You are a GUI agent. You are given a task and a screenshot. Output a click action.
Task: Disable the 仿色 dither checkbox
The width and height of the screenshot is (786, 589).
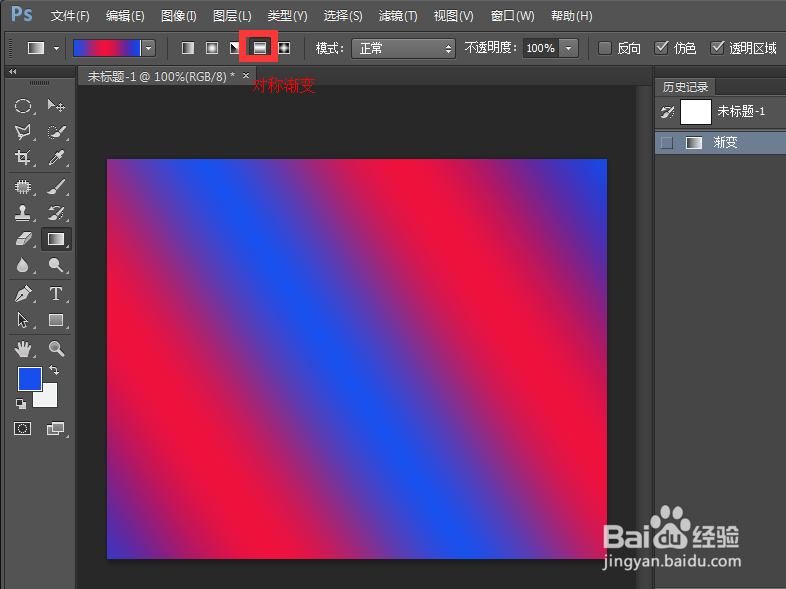pos(661,48)
